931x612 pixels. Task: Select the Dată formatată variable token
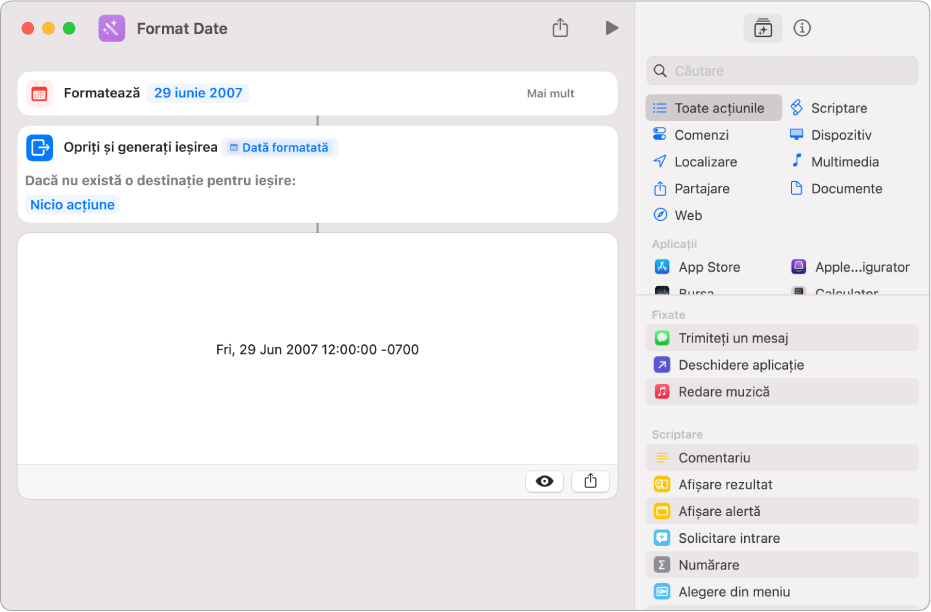(x=279, y=147)
